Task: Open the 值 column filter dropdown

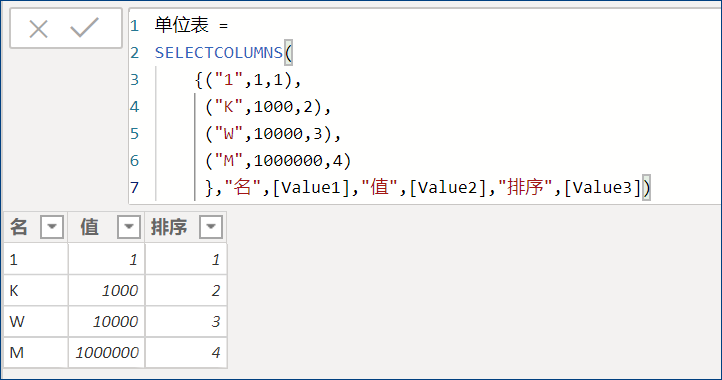Action: [129, 227]
